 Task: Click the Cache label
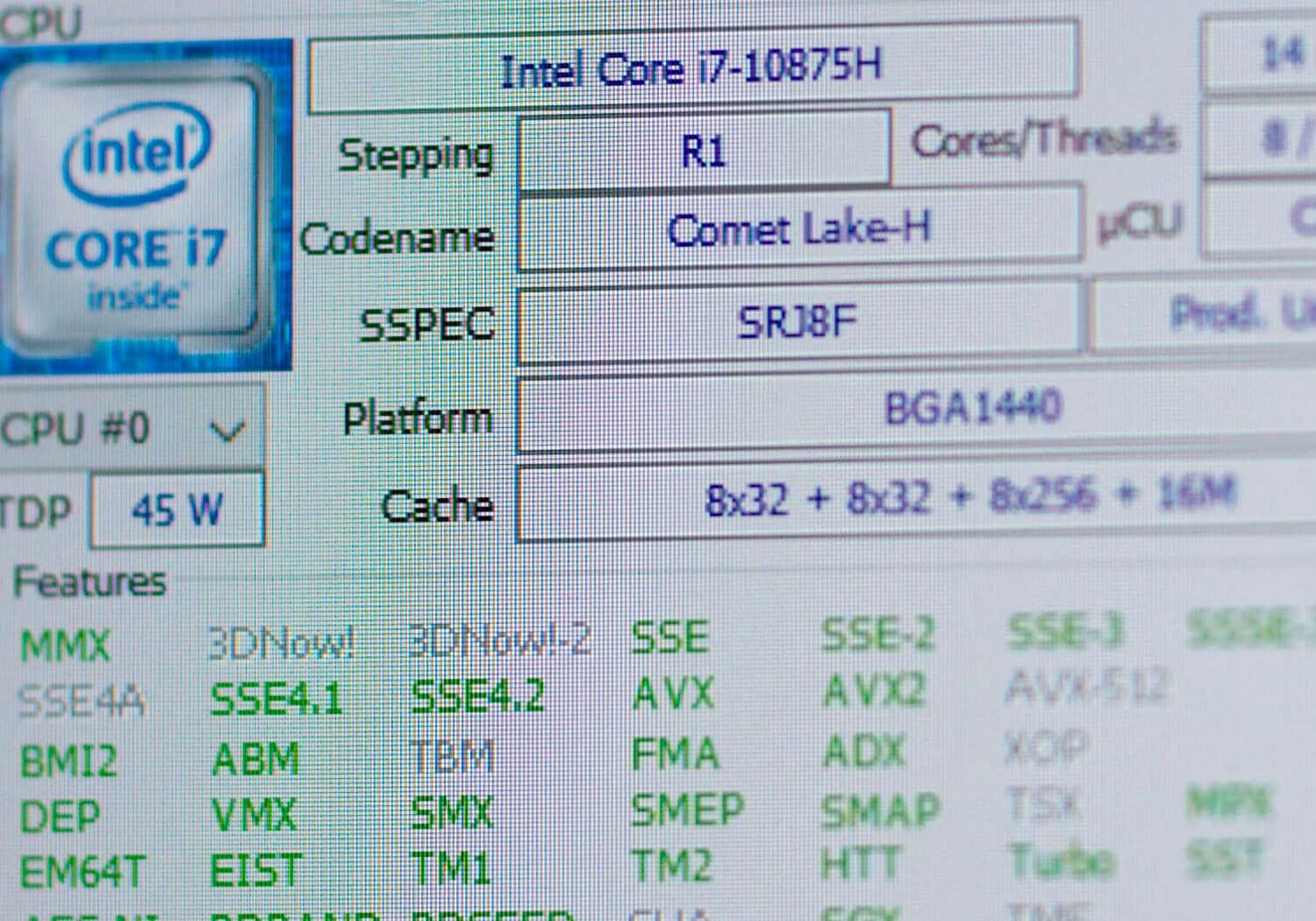(437, 505)
